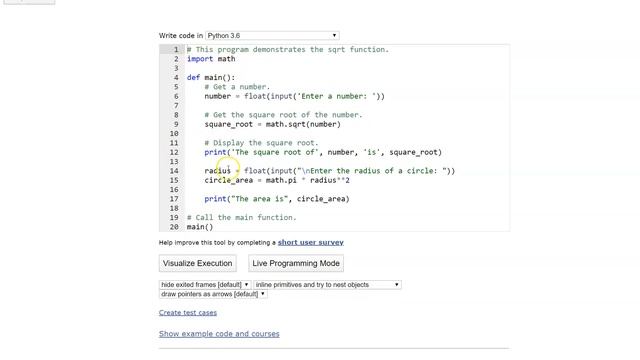
Task: Open inline primitives and nest objects dropdown
Action: [327, 284]
